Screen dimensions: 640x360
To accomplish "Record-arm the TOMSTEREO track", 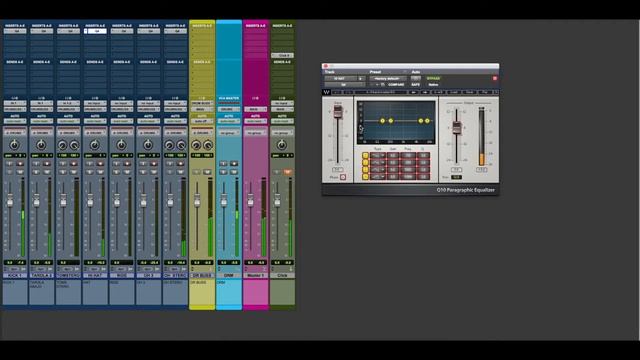I will click(x=74, y=164).
